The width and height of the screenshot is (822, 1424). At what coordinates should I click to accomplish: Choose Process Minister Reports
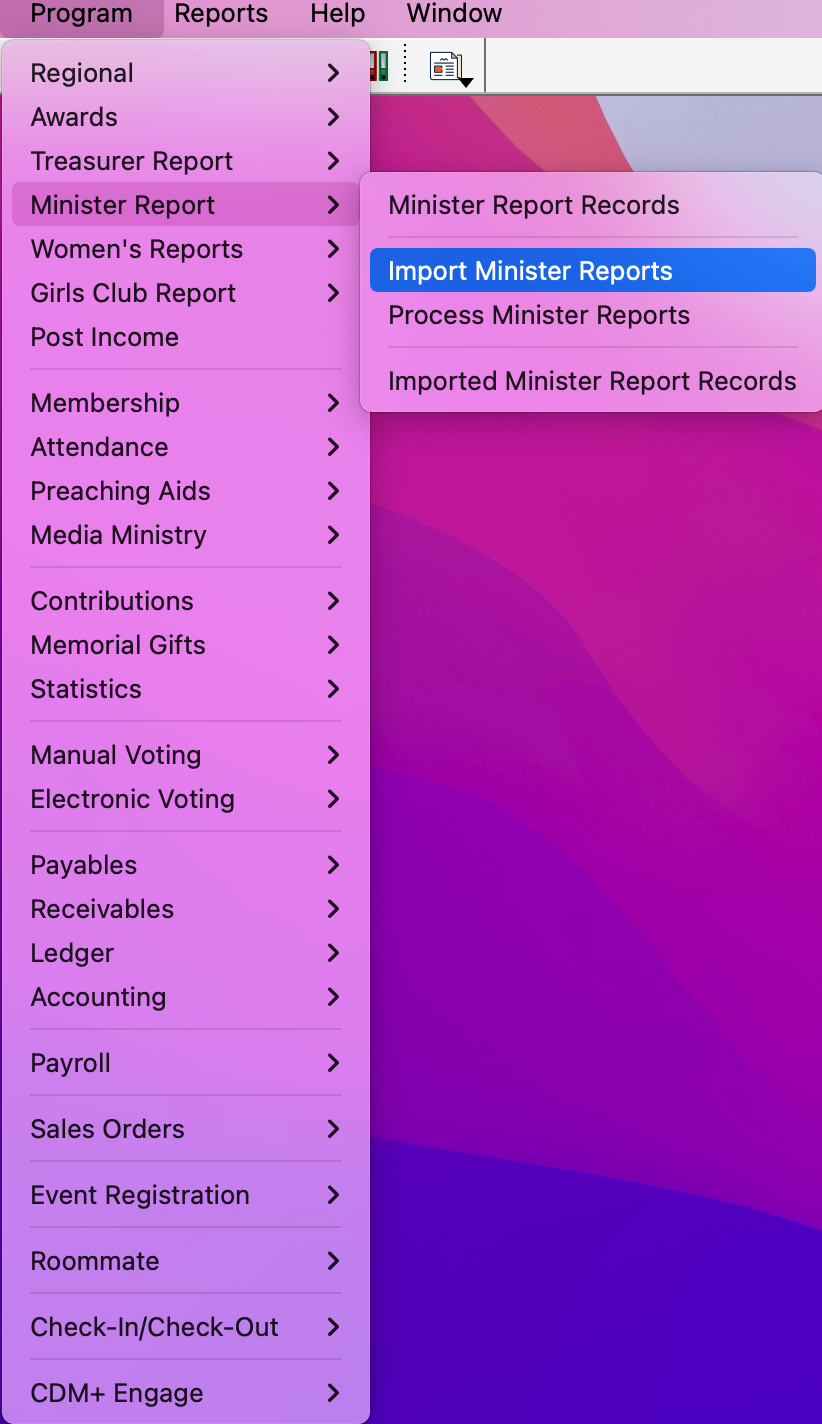click(x=539, y=315)
